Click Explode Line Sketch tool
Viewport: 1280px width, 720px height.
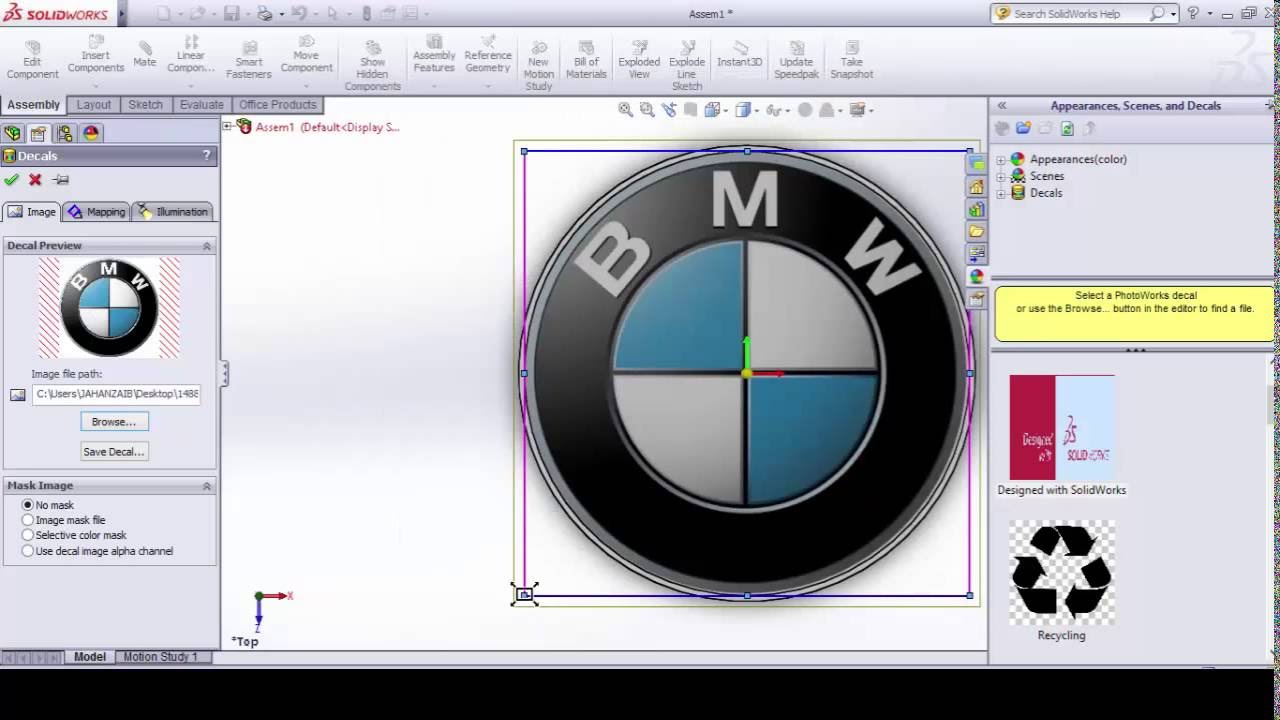coord(687,66)
